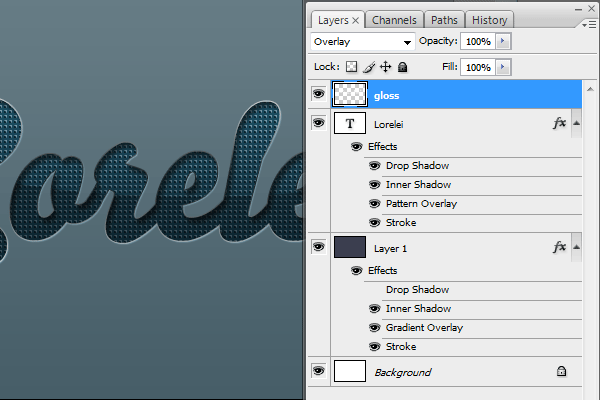Collapse the Lorelei layer effects list
The width and height of the screenshot is (600, 400).
coord(576,123)
